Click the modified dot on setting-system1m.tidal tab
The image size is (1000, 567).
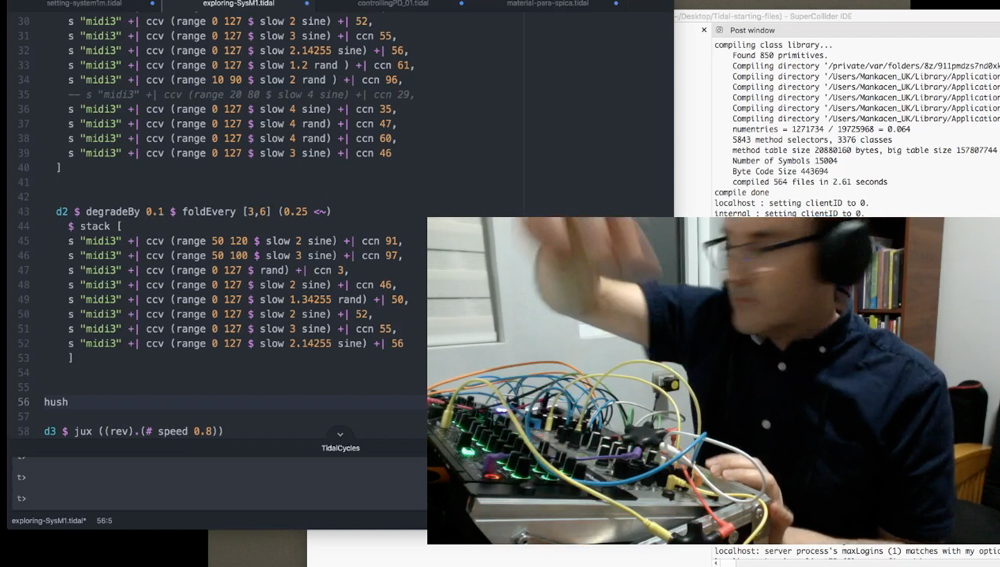(x=152, y=4)
